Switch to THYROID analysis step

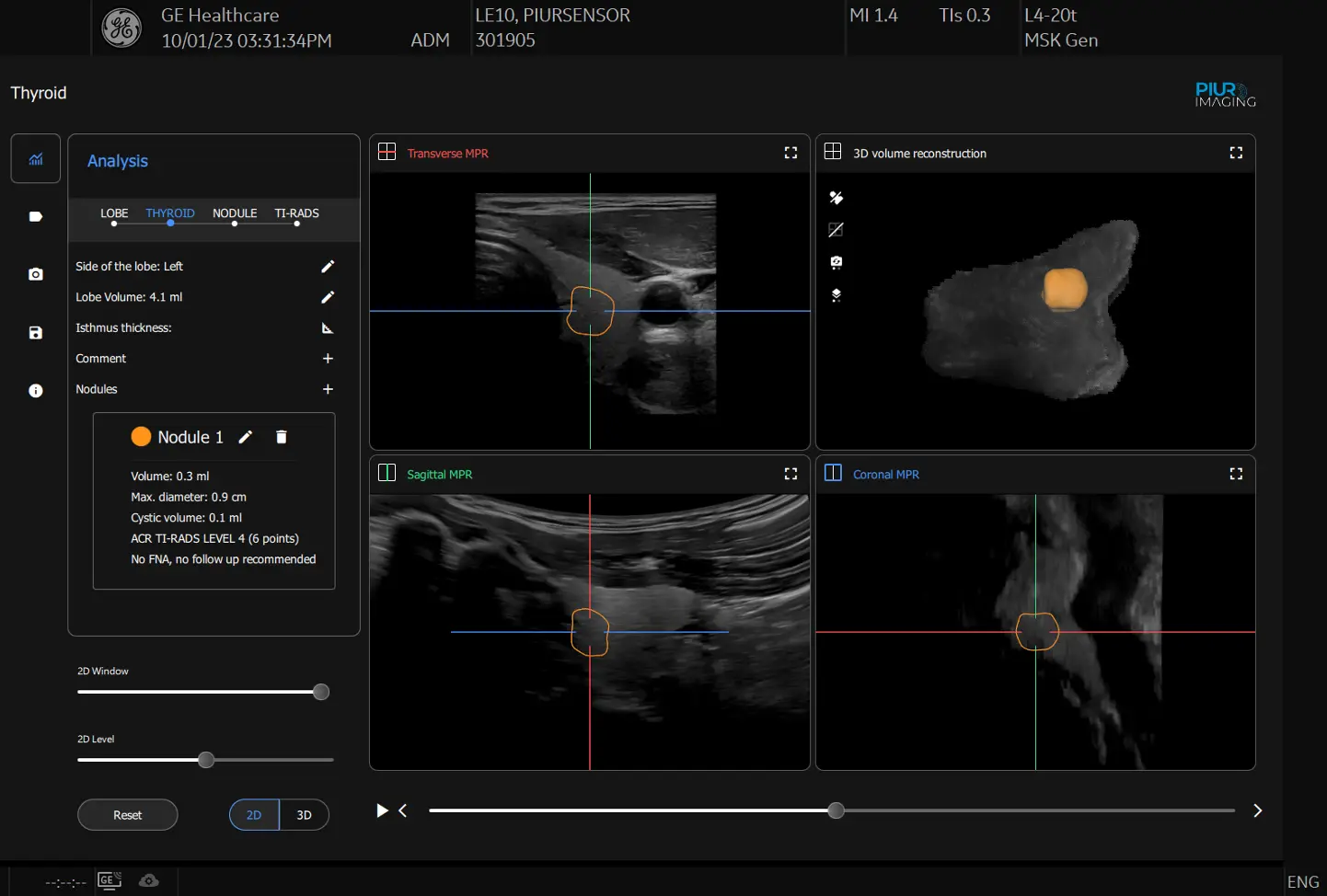point(170,213)
